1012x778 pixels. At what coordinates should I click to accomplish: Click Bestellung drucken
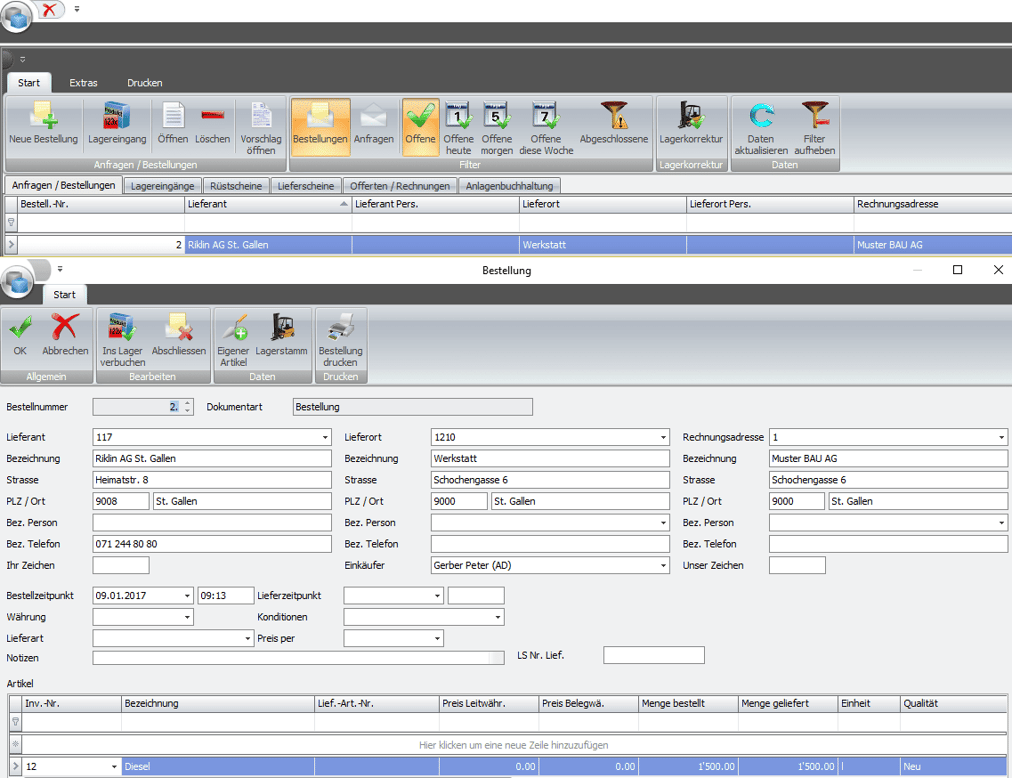pos(340,339)
